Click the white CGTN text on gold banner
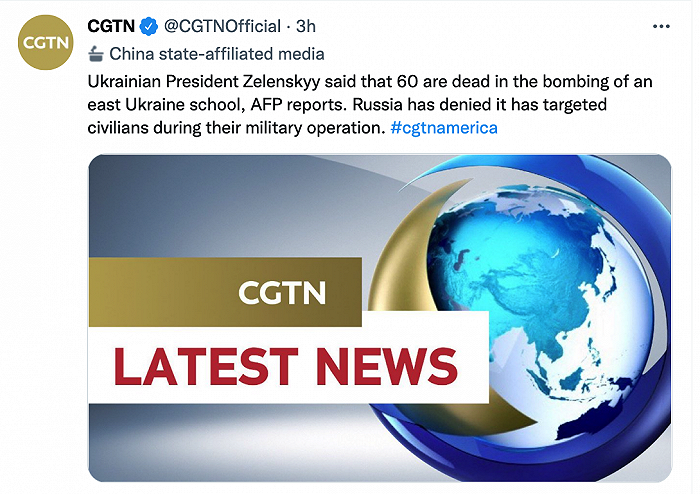The width and height of the screenshot is (700, 494). coord(283,292)
